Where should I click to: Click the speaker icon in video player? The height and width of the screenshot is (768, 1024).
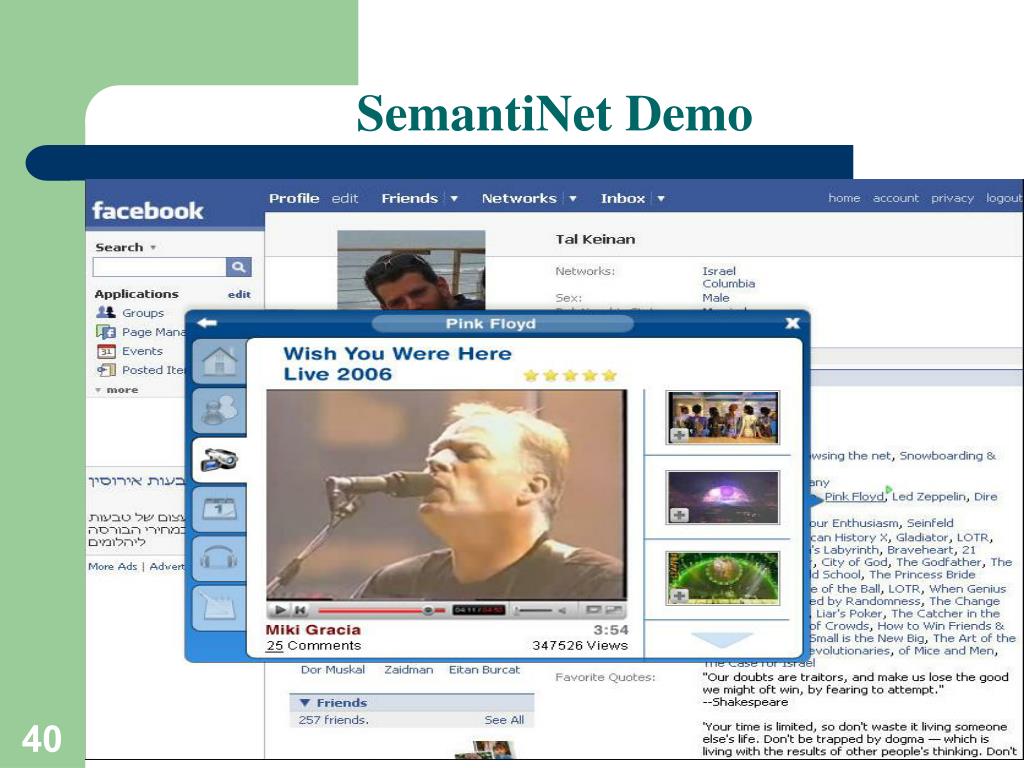click(561, 611)
